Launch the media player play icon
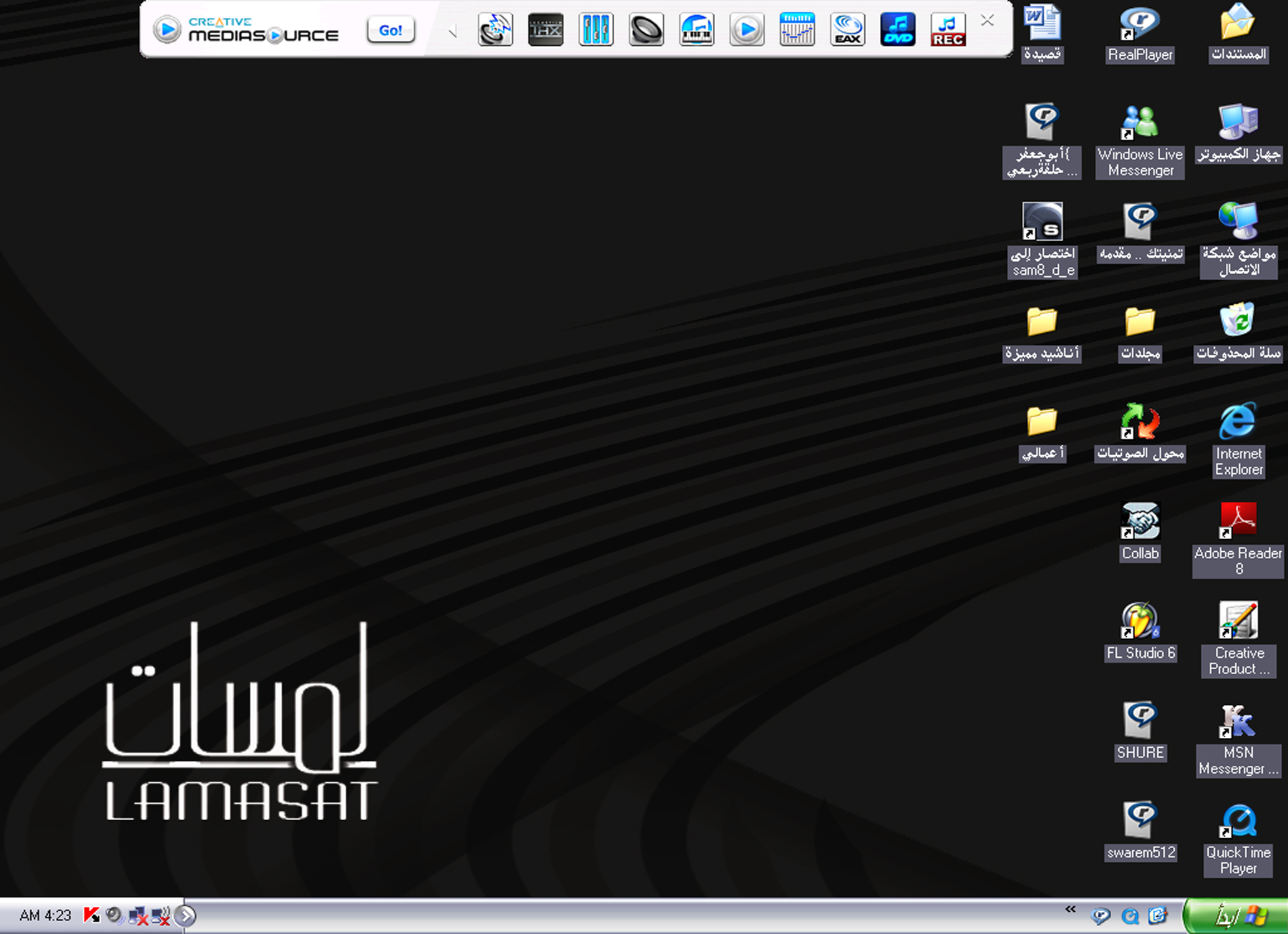 point(747,30)
